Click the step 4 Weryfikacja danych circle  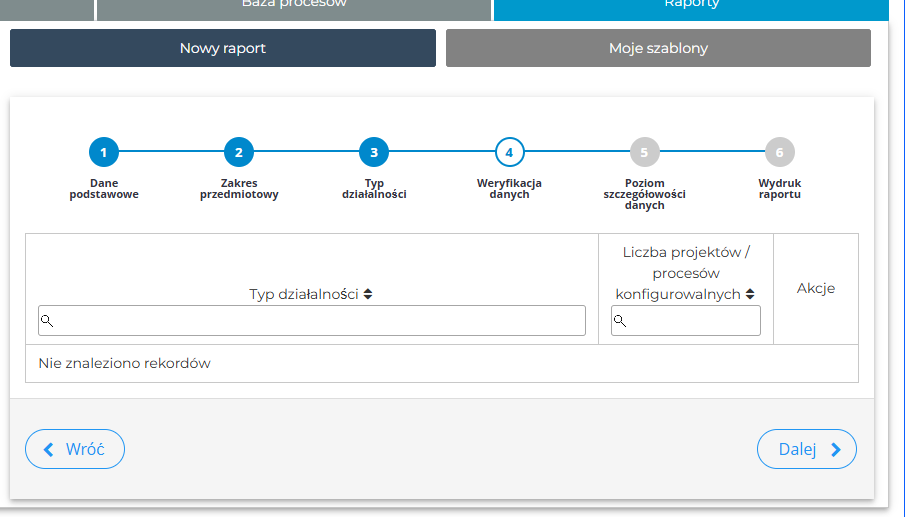(509, 153)
